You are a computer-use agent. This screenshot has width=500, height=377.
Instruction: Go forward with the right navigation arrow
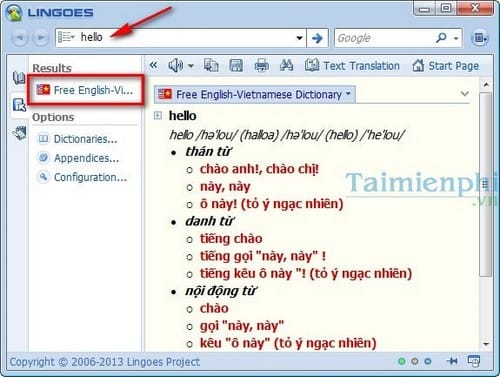tap(41, 38)
